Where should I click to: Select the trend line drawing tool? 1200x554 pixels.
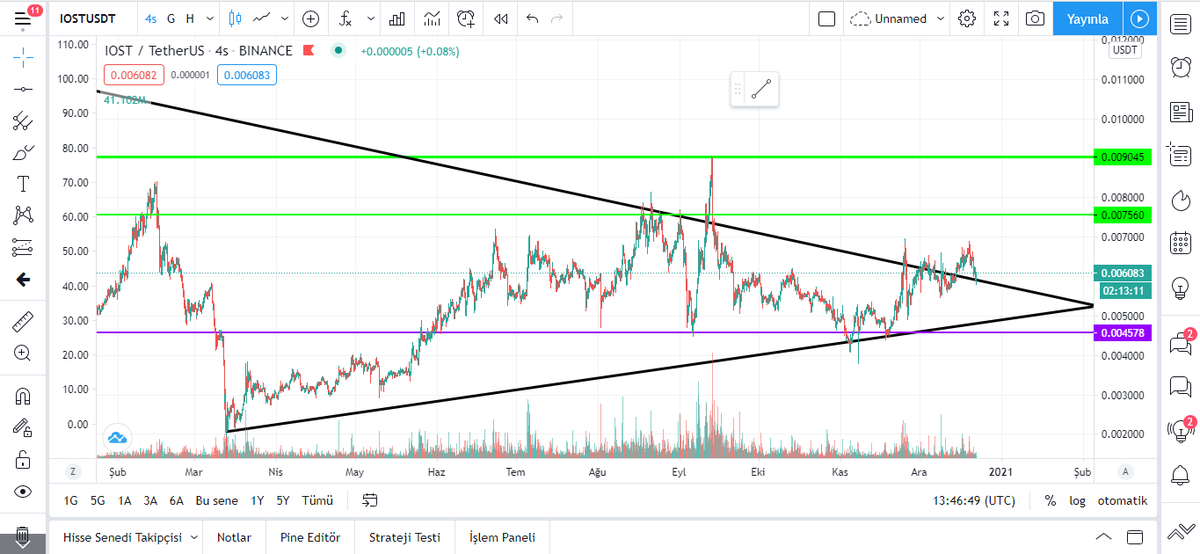coord(22,88)
